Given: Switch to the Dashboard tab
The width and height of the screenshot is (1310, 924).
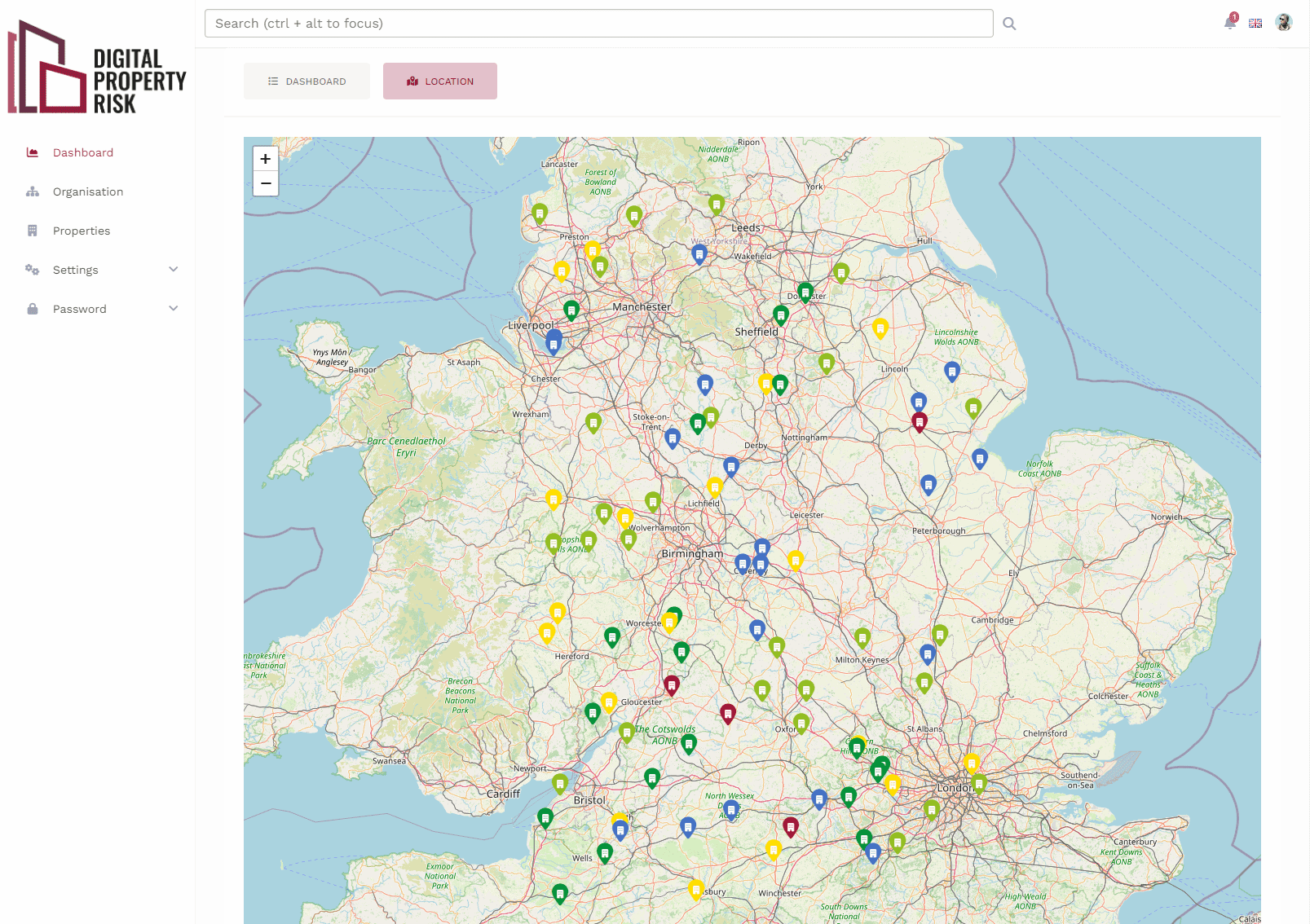Looking at the screenshot, I should click(307, 81).
